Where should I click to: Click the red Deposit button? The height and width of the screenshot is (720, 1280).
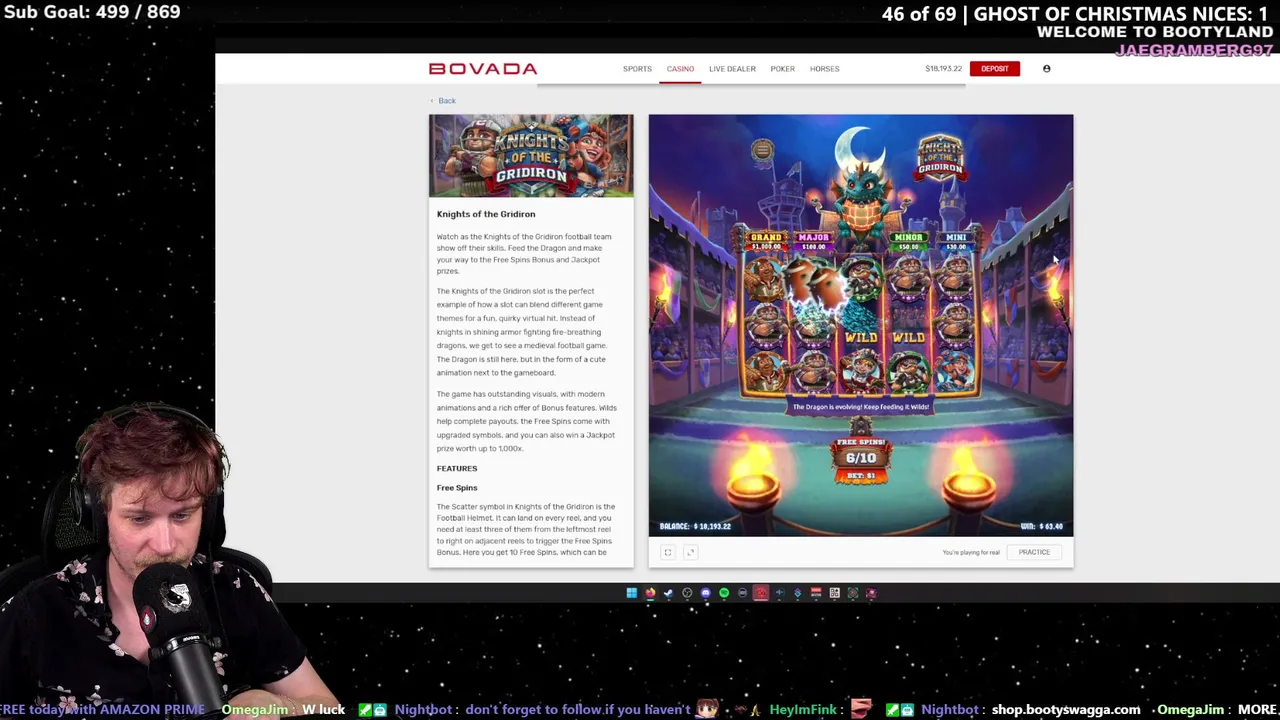[x=995, y=69]
